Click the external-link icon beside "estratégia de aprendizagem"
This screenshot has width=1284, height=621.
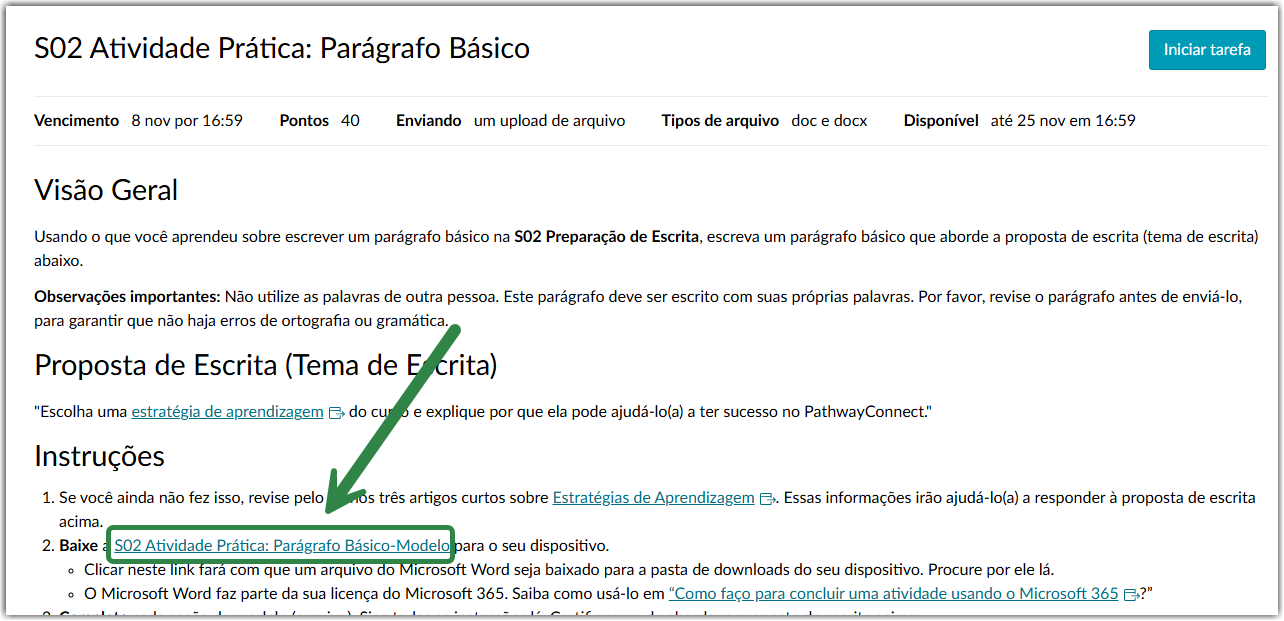pos(336,411)
